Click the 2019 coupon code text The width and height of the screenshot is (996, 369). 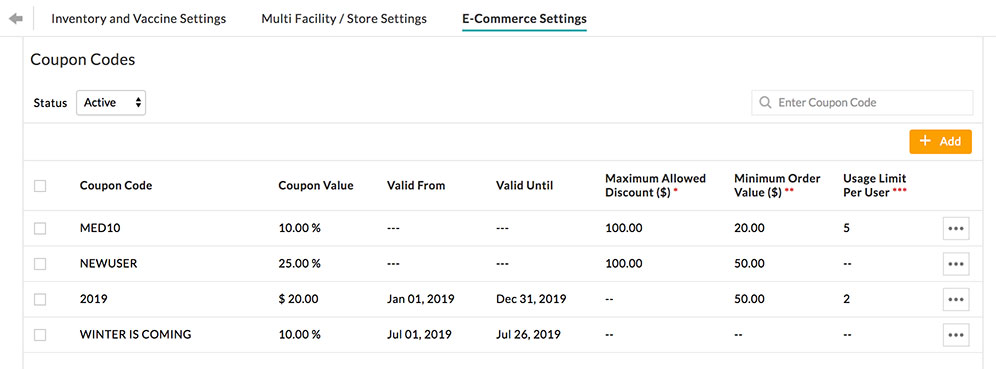93,299
